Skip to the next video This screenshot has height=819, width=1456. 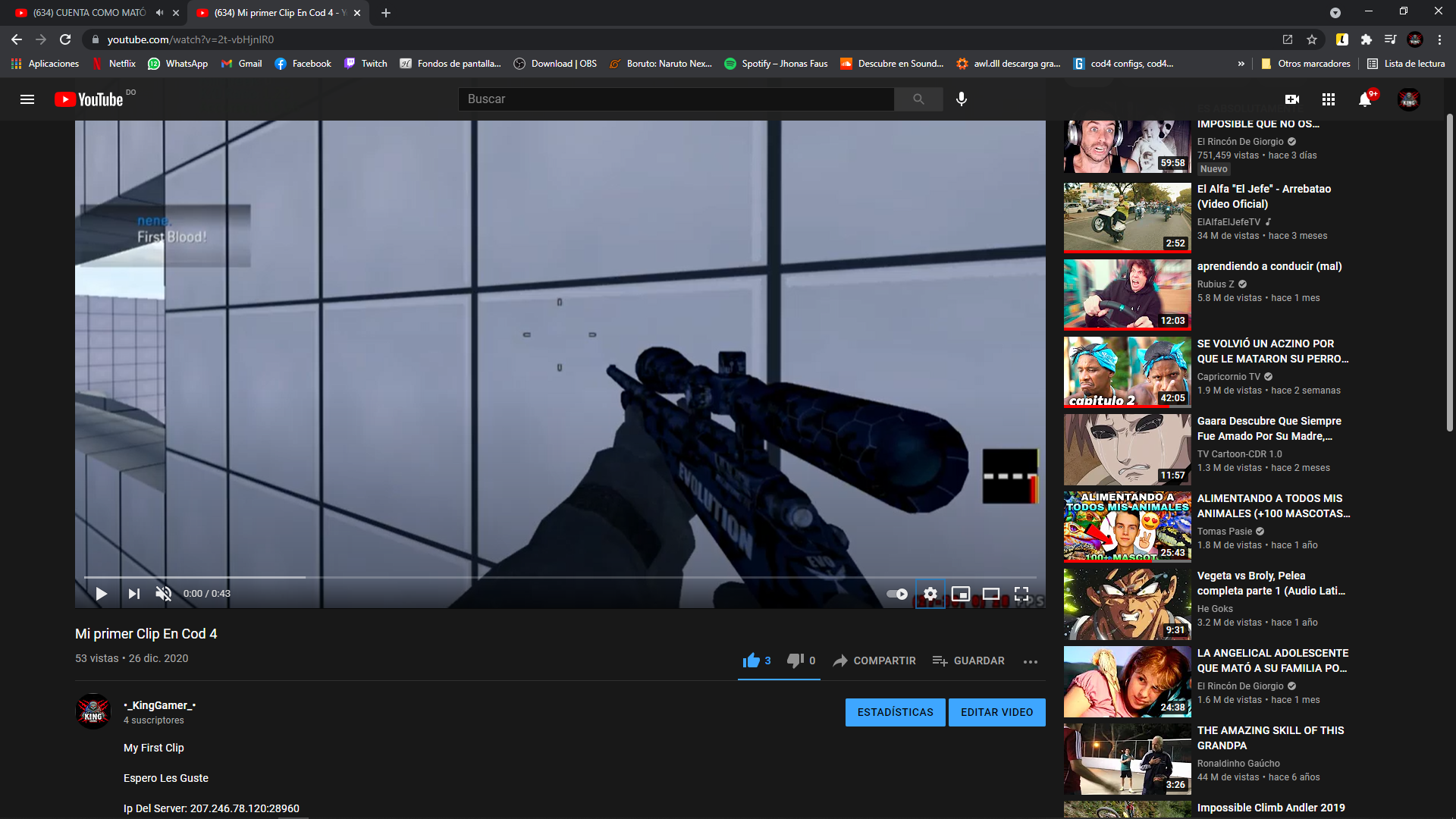[133, 594]
